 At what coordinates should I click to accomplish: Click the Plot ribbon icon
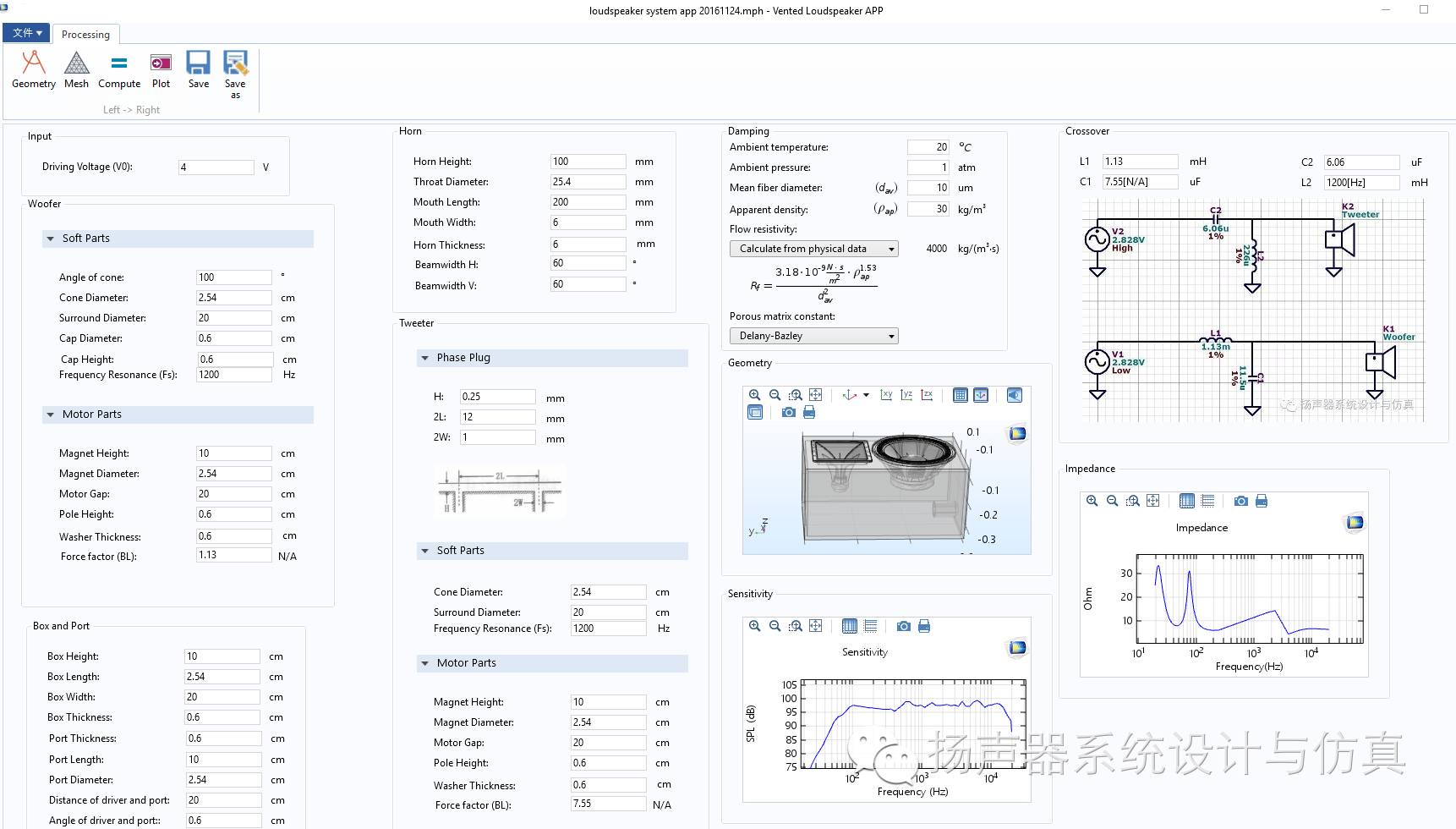161,69
